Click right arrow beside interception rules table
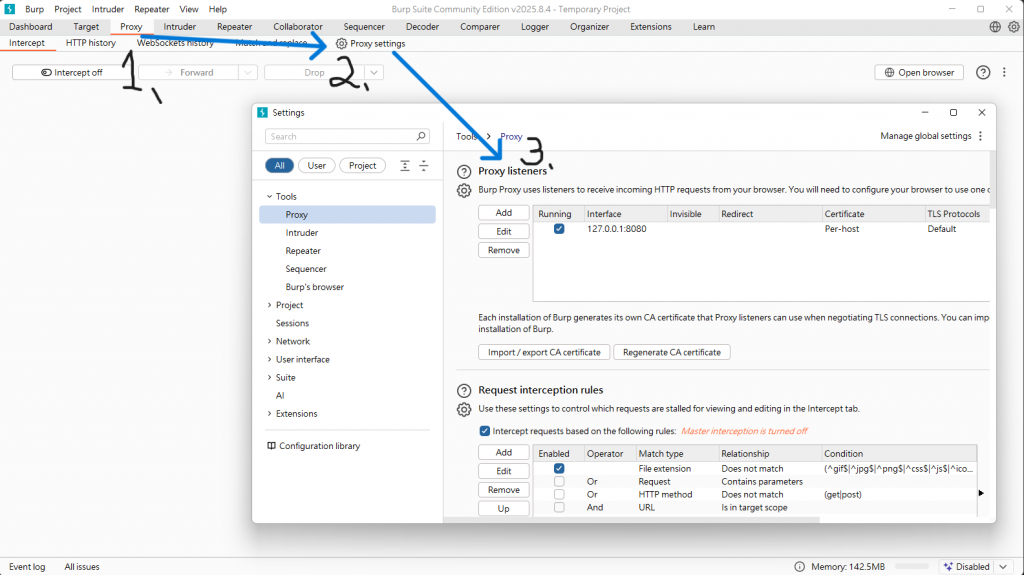This screenshot has height=575, width=1024. [981, 493]
